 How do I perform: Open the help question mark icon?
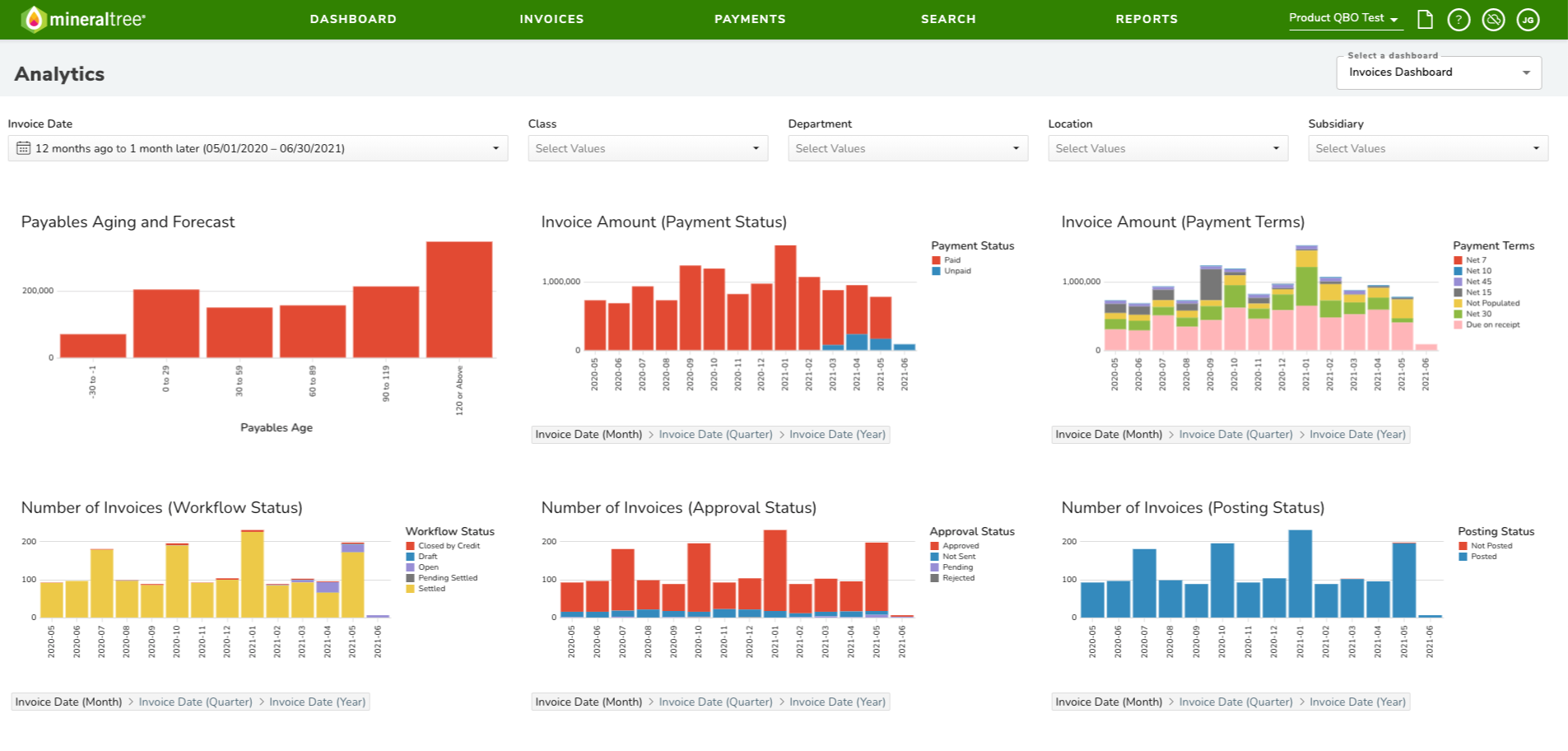[x=1459, y=19]
